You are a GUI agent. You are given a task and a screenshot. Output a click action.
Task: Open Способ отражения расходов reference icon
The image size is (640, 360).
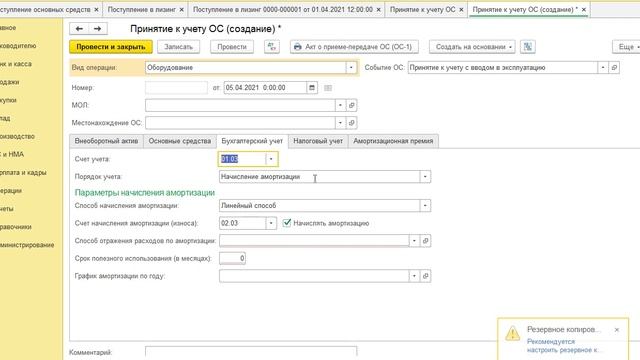coord(425,241)
